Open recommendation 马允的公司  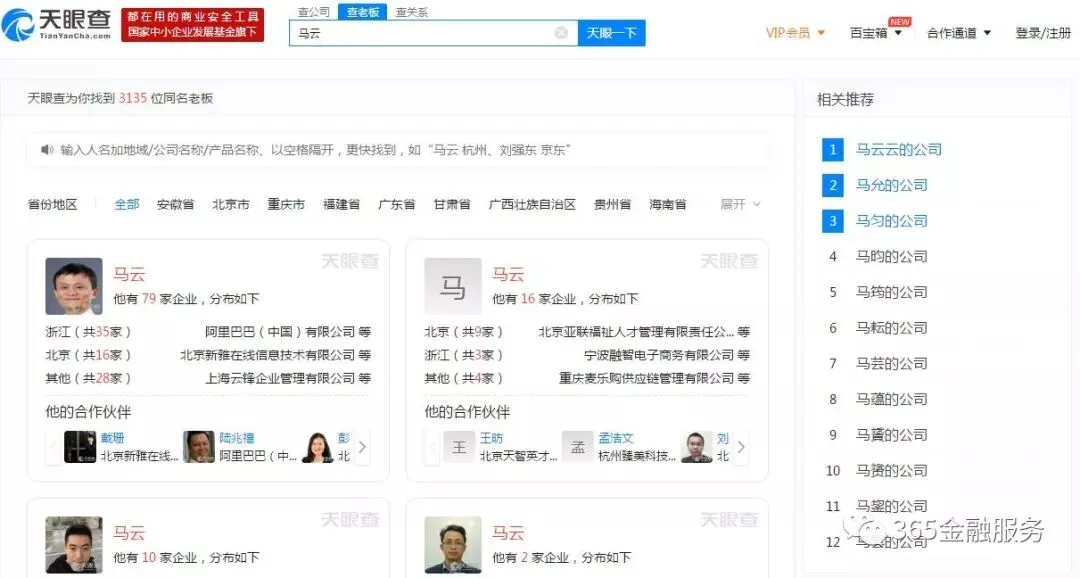click(891, 185)
